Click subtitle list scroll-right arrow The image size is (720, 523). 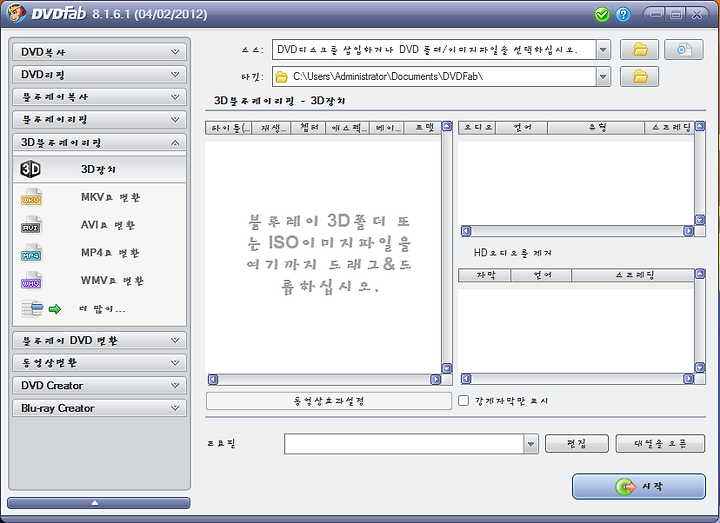(688, 378)
